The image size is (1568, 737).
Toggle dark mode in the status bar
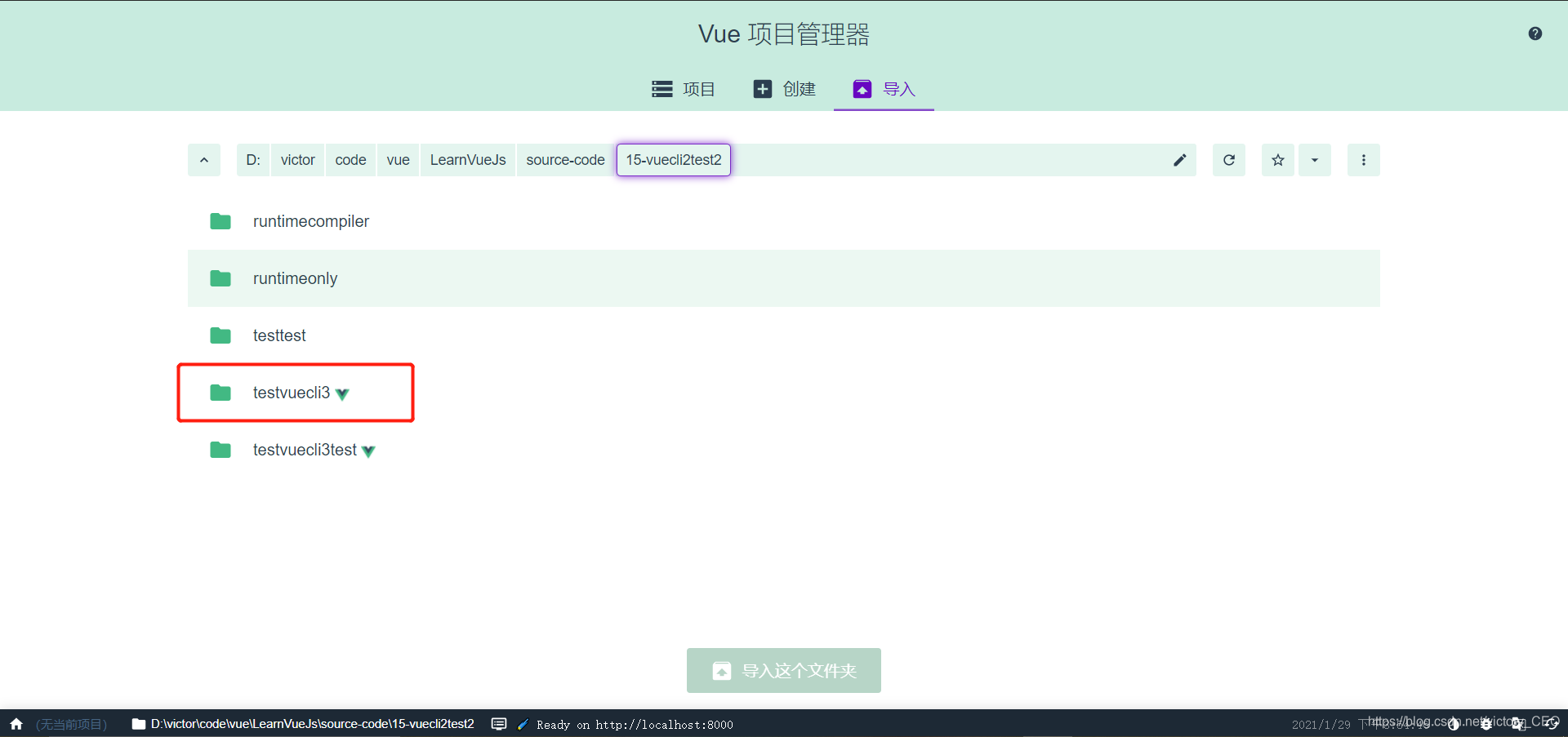pyautogui.click(x=1454, y=724)
